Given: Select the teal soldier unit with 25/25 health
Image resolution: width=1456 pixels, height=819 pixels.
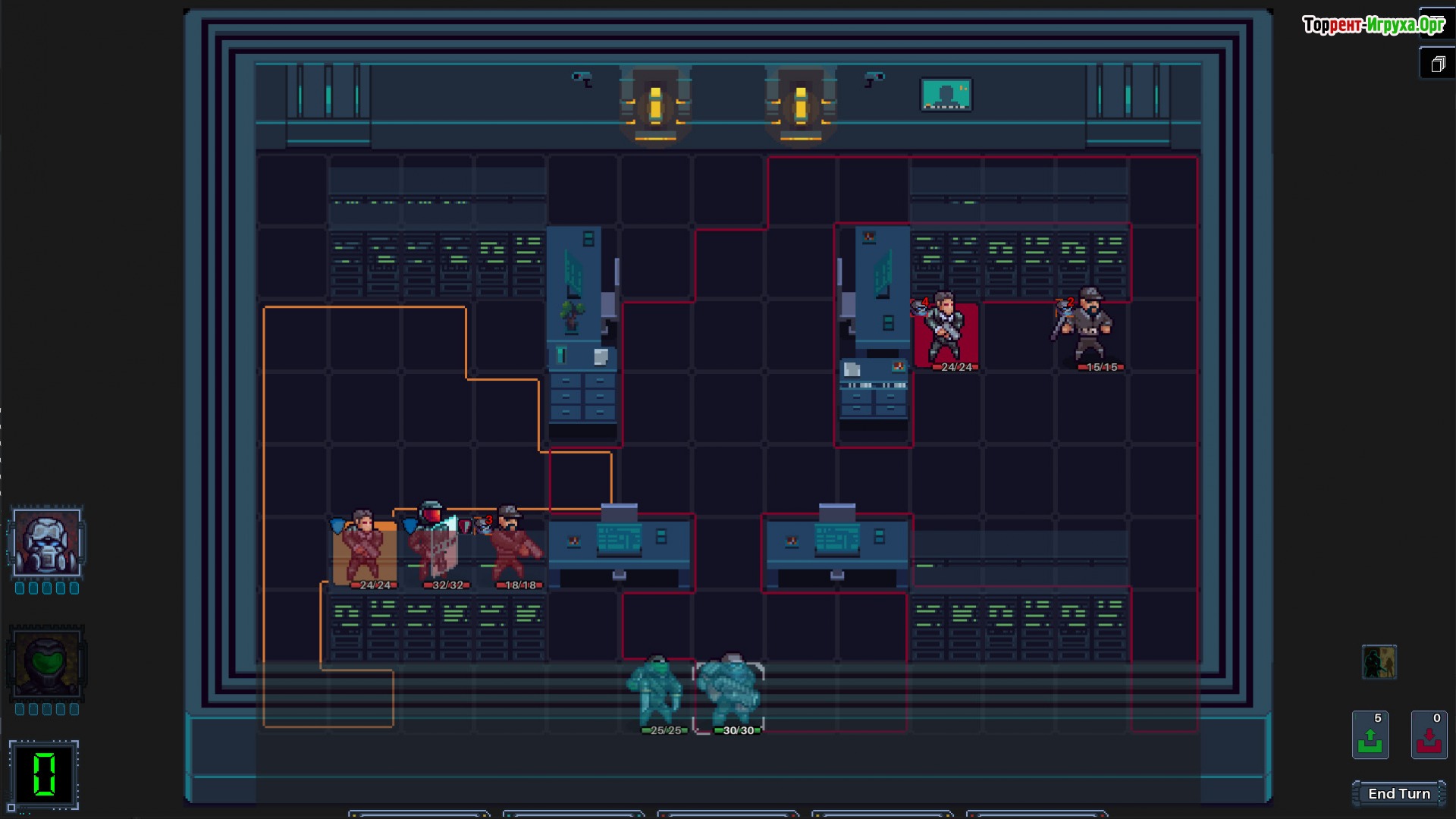Looking at the screenshot, I should pyautogui.click(x=655, y=692).
